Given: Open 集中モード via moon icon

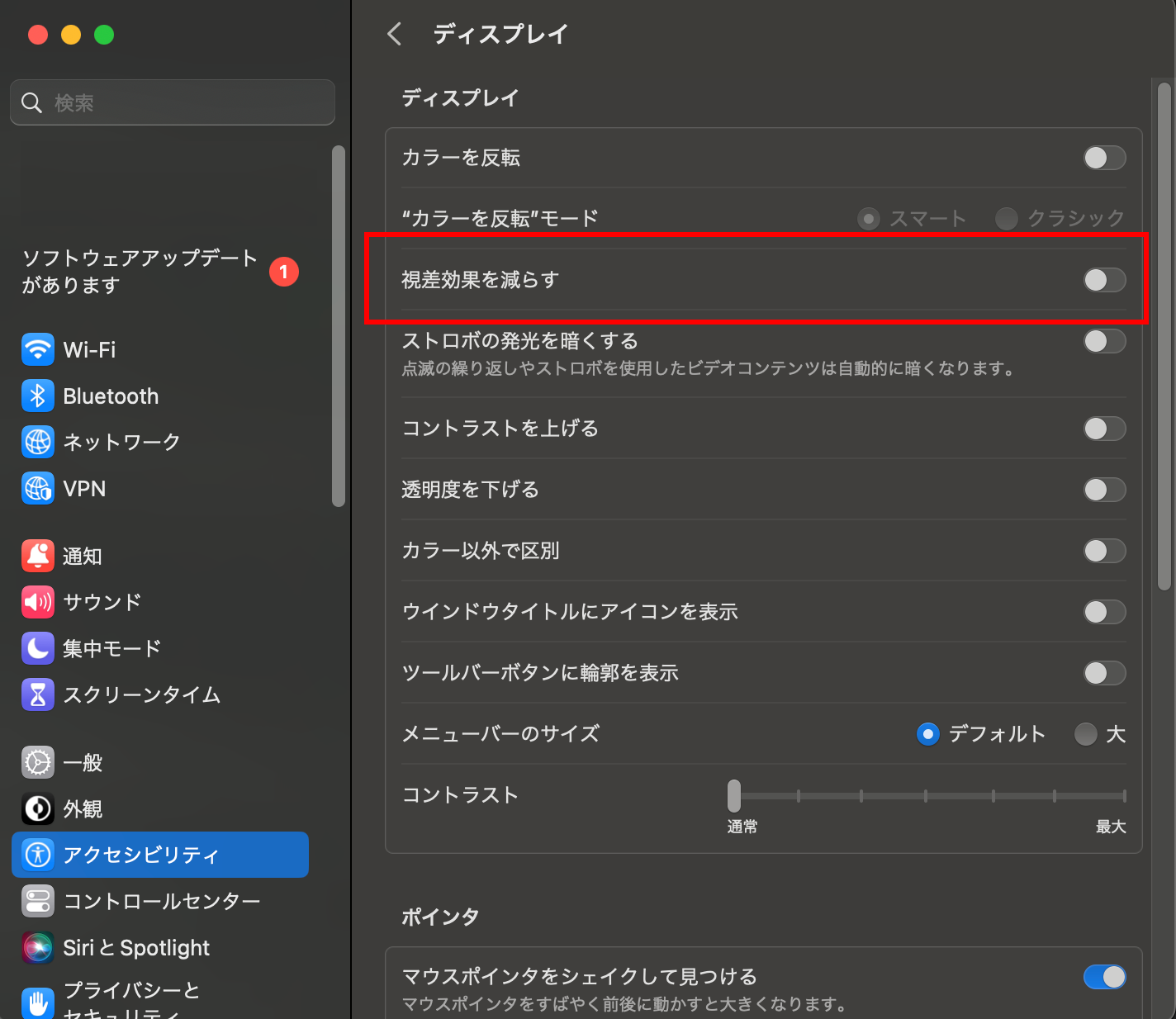Looking at the screenshot, I should click(x=37, y=648).
